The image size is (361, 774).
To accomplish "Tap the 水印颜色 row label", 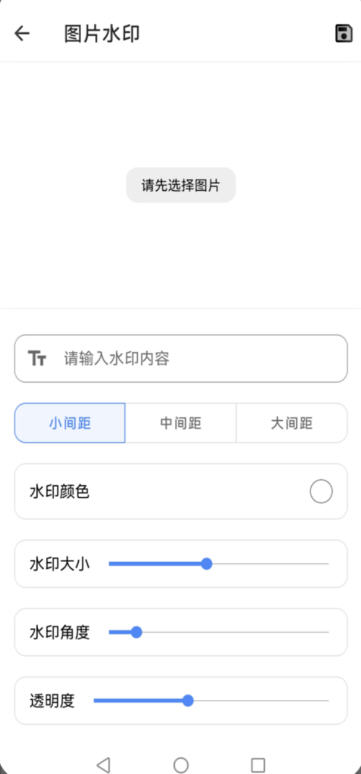I will tap(59, 492).
